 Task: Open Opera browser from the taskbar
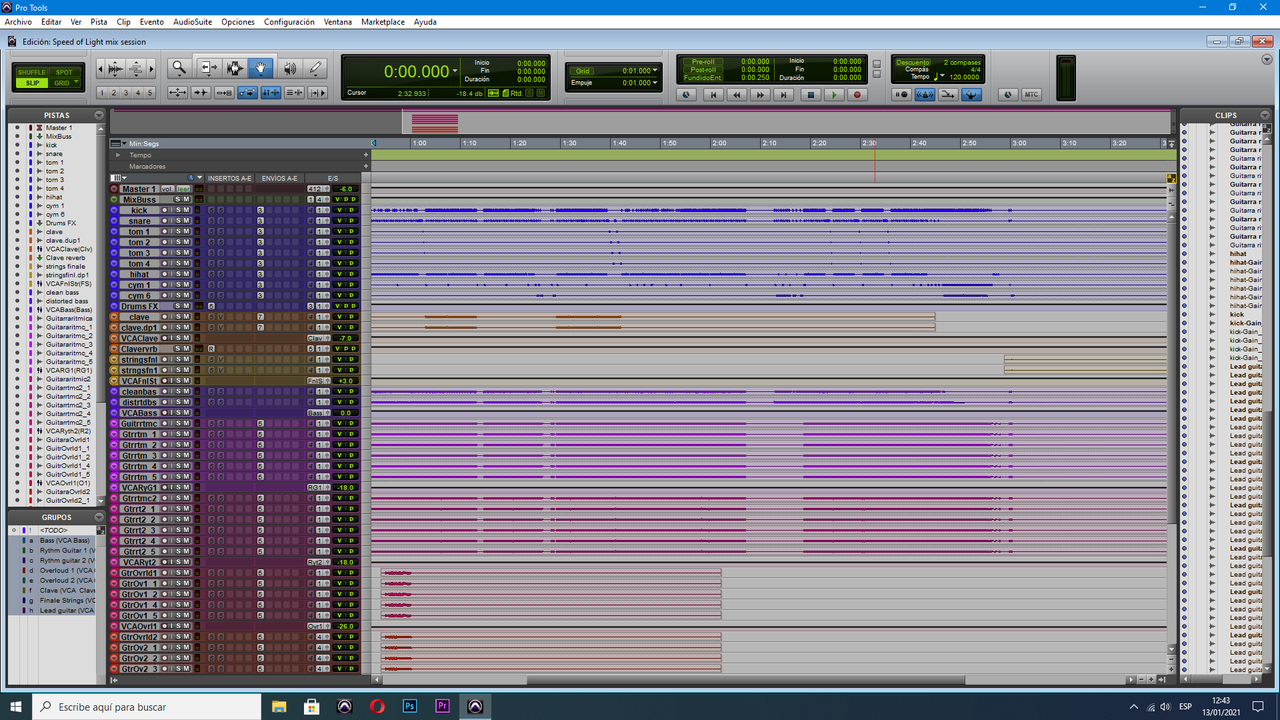point(377,706)
